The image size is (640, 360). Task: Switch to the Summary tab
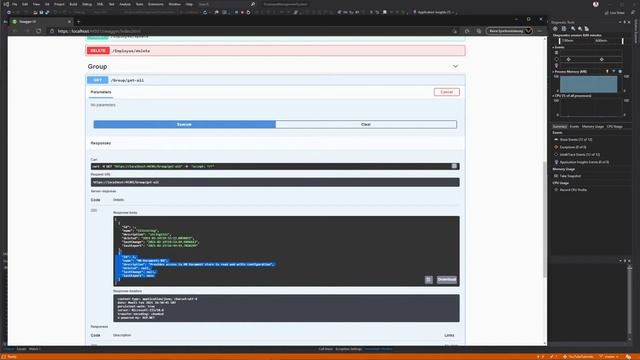pyautogui.click(x=560, y=127)
